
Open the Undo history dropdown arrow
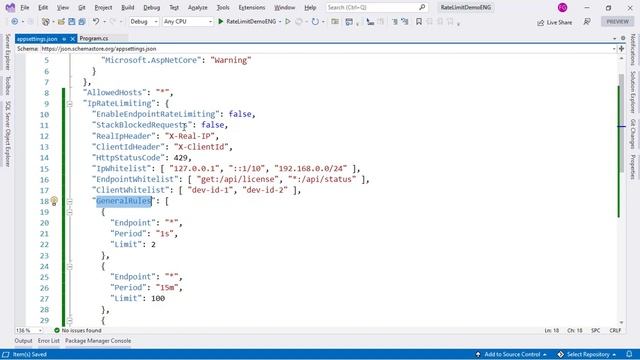[x=104, y=22]
